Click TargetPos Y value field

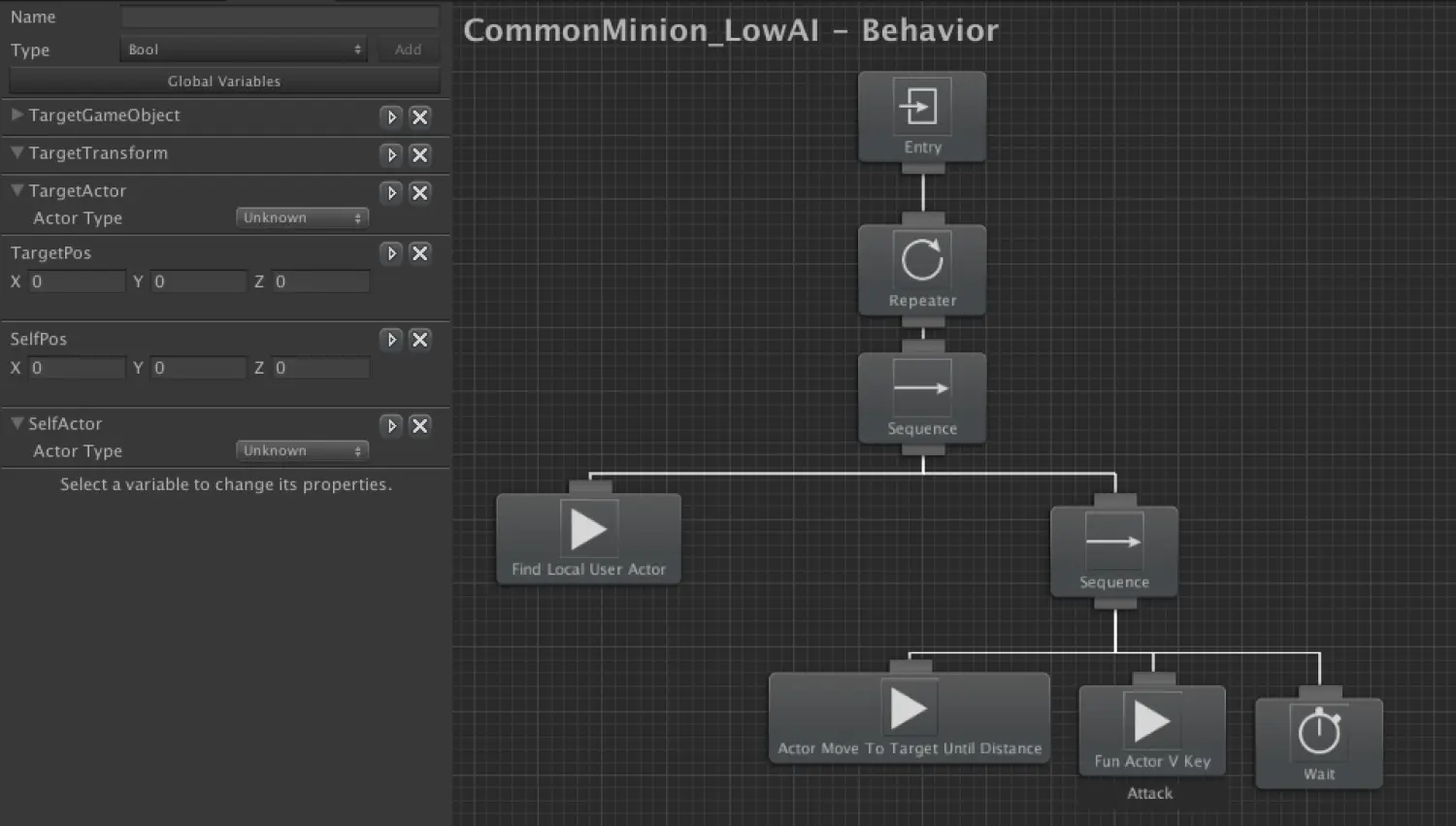[x=198, y=281]
